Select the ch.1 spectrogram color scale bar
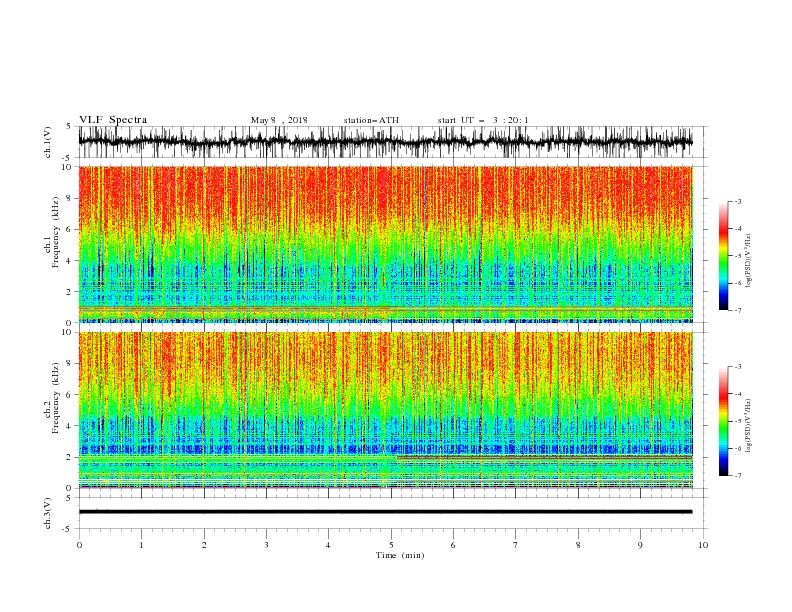The image size is (792, 612). click(x=723, y=256)
